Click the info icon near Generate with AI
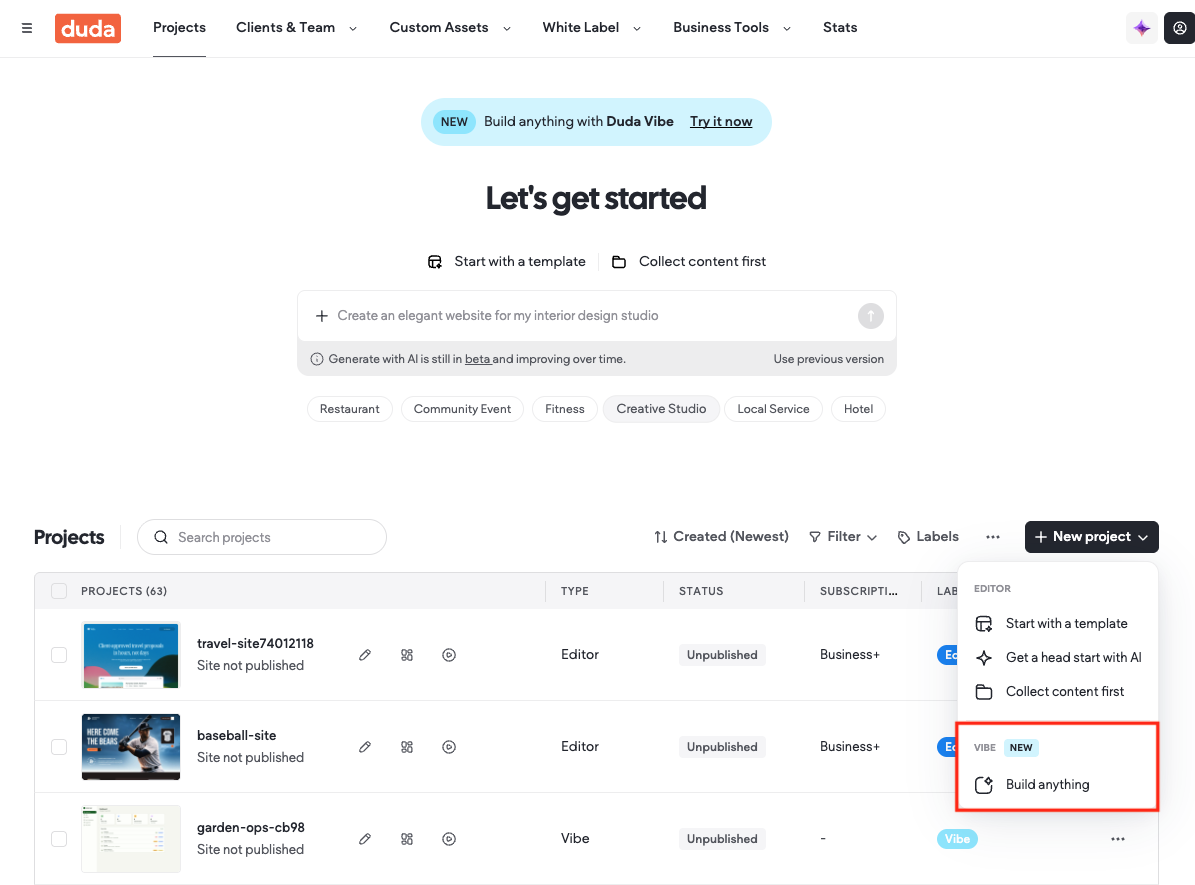The image size is (1195, 885). (x=316, y=359)
